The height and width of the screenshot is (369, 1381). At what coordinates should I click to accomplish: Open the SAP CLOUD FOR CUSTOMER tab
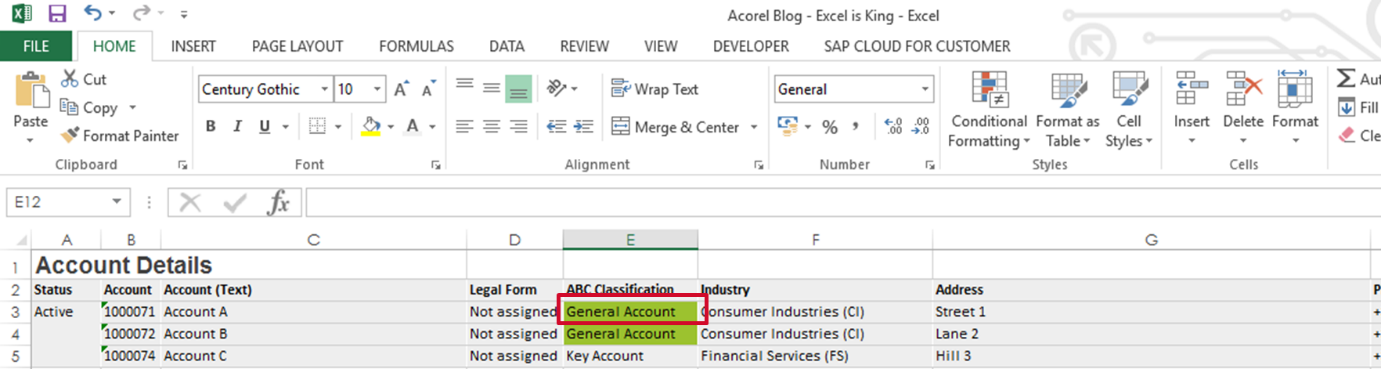pos(917,46)
